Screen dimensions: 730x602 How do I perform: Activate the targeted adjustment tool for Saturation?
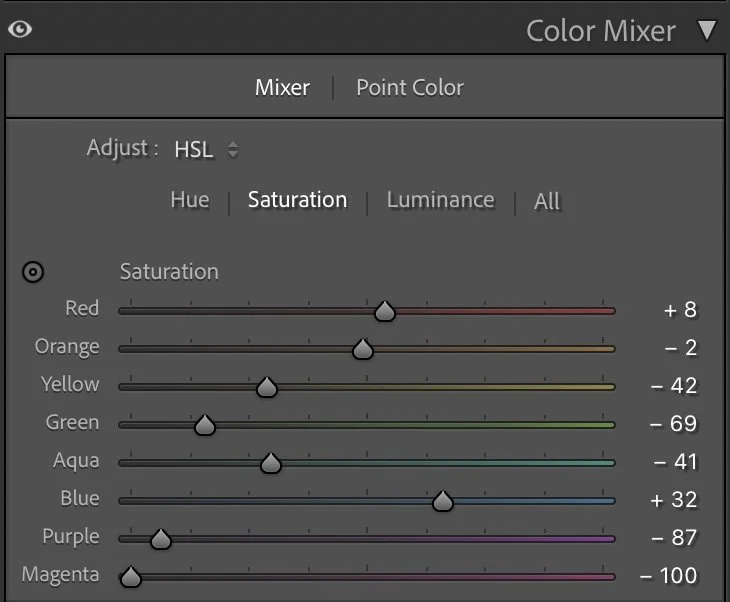tap(33, 272)
